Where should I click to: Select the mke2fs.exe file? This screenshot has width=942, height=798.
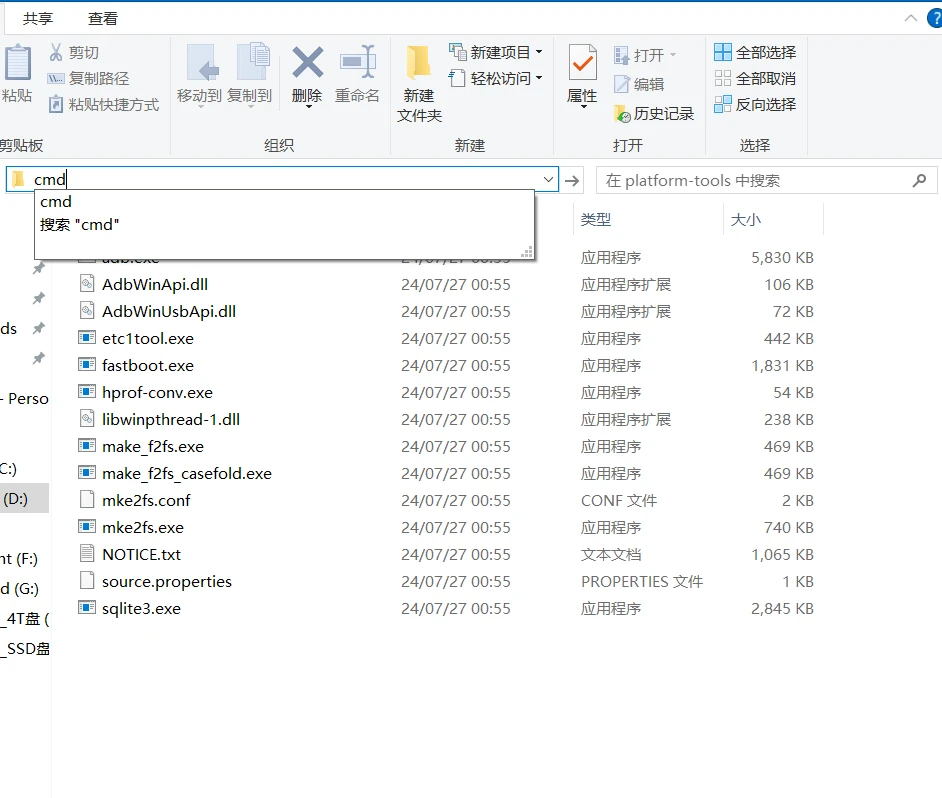142,527
